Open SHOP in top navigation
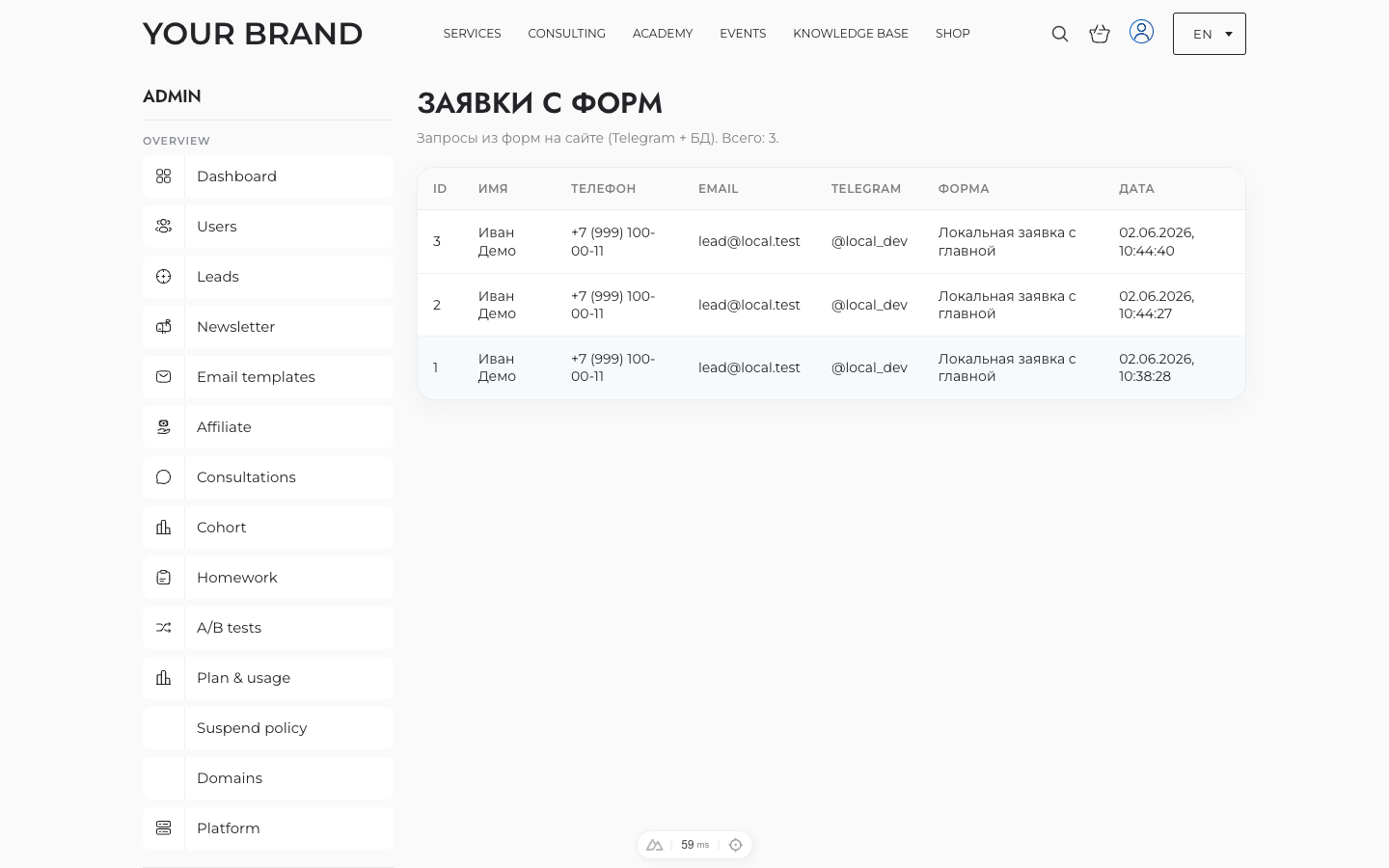The width and height of the screenshot is (1389, 868). tap(952, 34)
